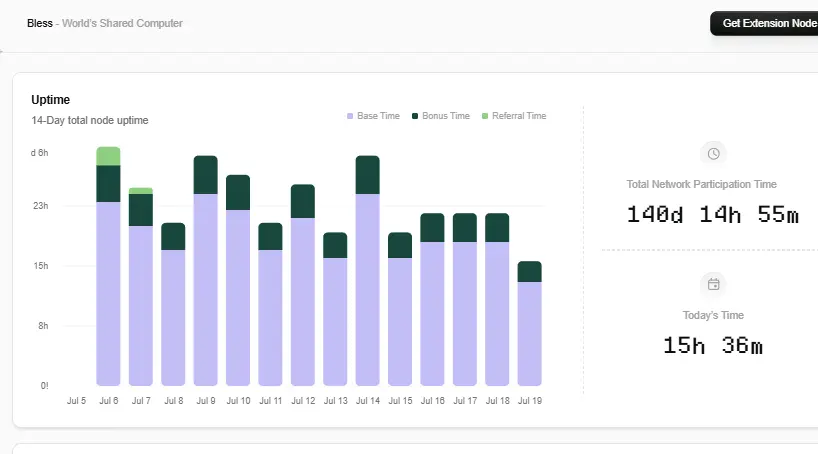Click the 15h 36m today's time value
This screenshot has height=454, width=818.
pos(713,345)
